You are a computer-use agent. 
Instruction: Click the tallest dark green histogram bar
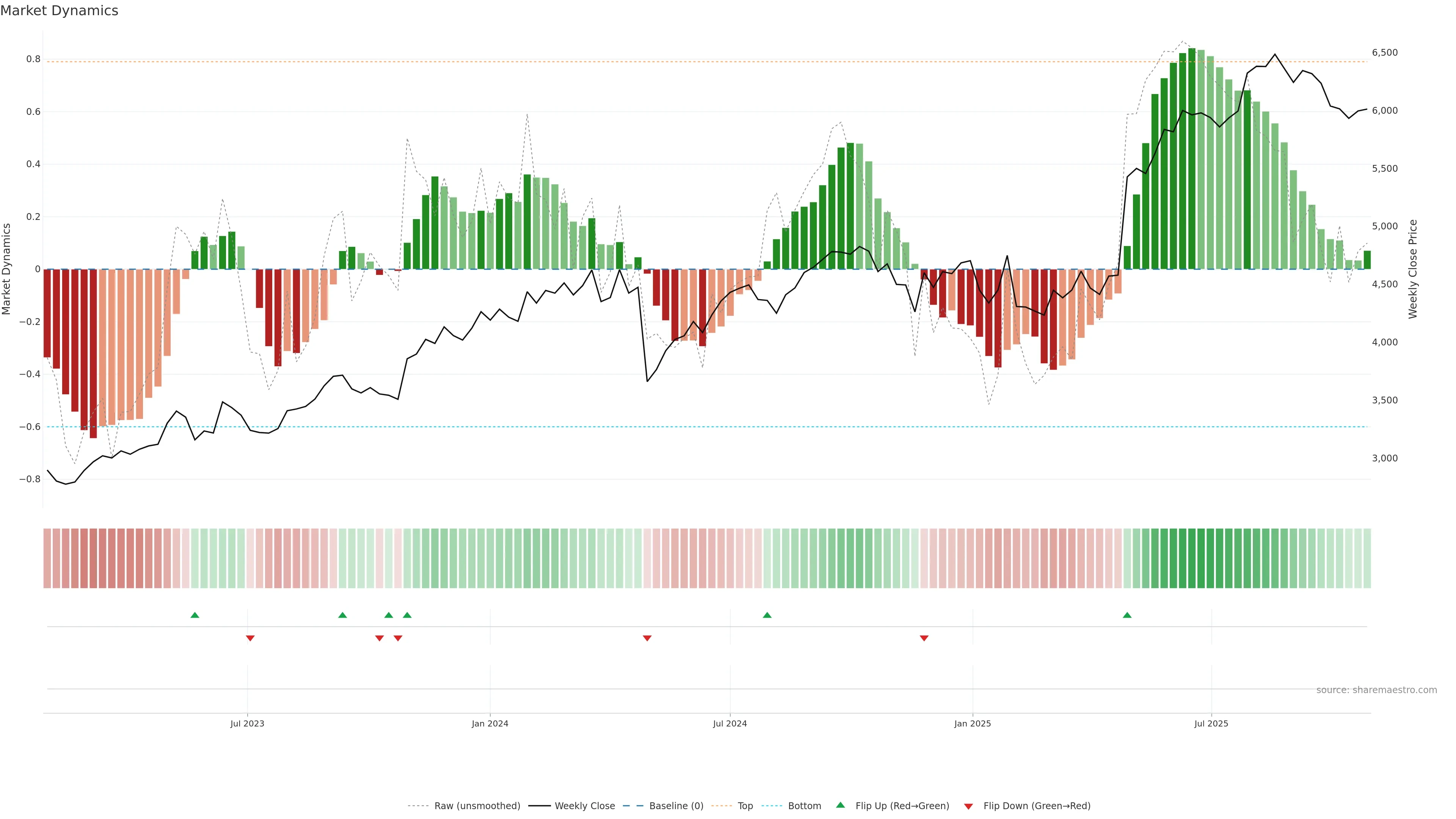[1191, 158]
